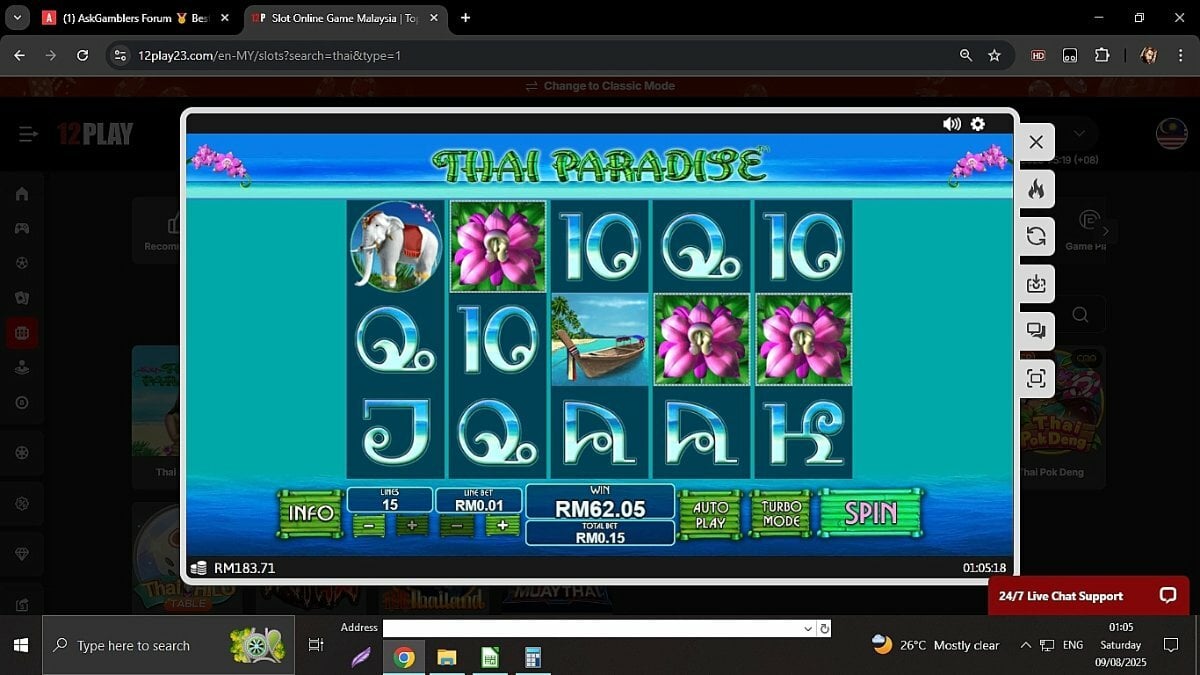Open the Chrome three-dot menu

click(1182, 56)
